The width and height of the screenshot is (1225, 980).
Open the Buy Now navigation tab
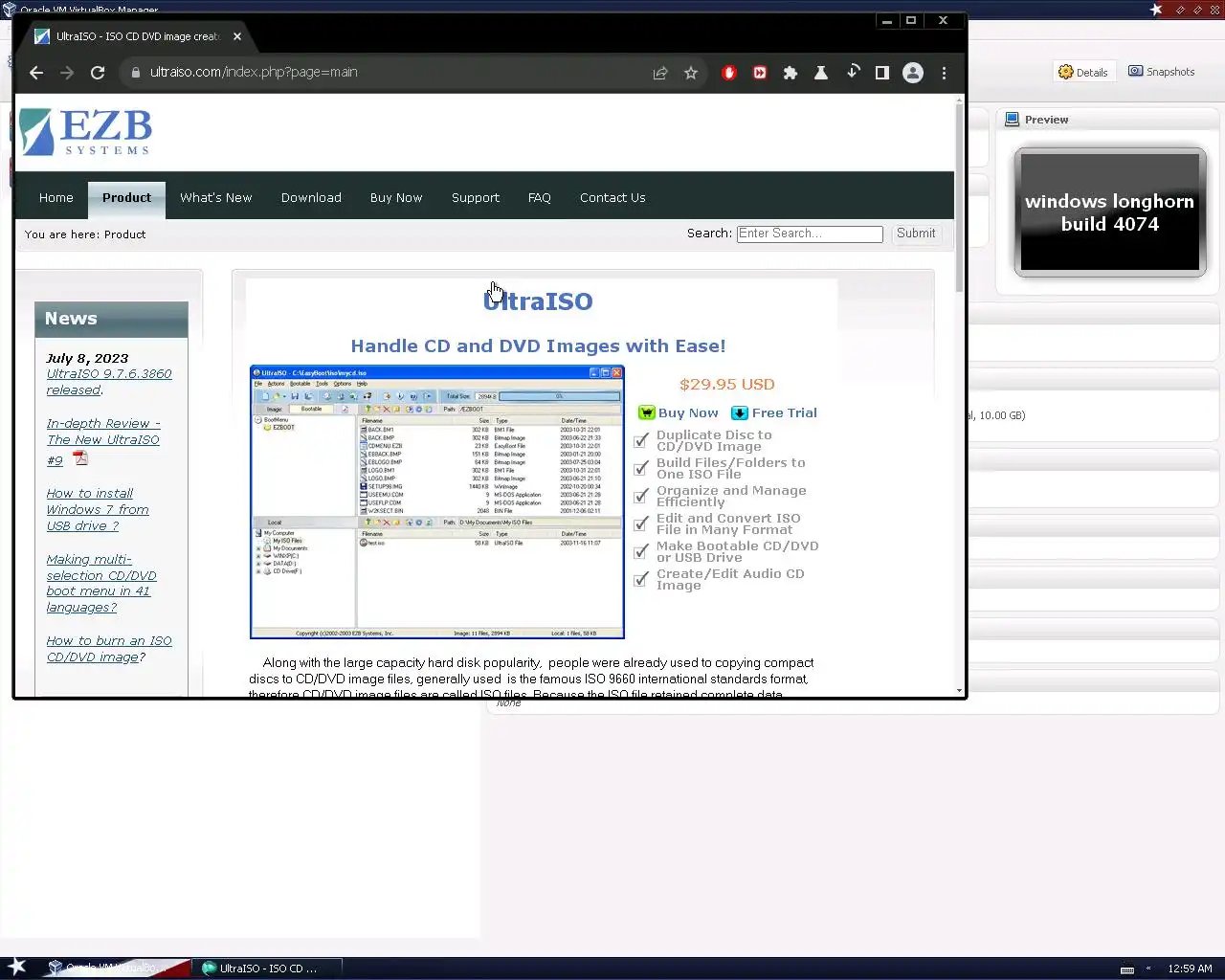pyautogui.click(x=396, y=198)
